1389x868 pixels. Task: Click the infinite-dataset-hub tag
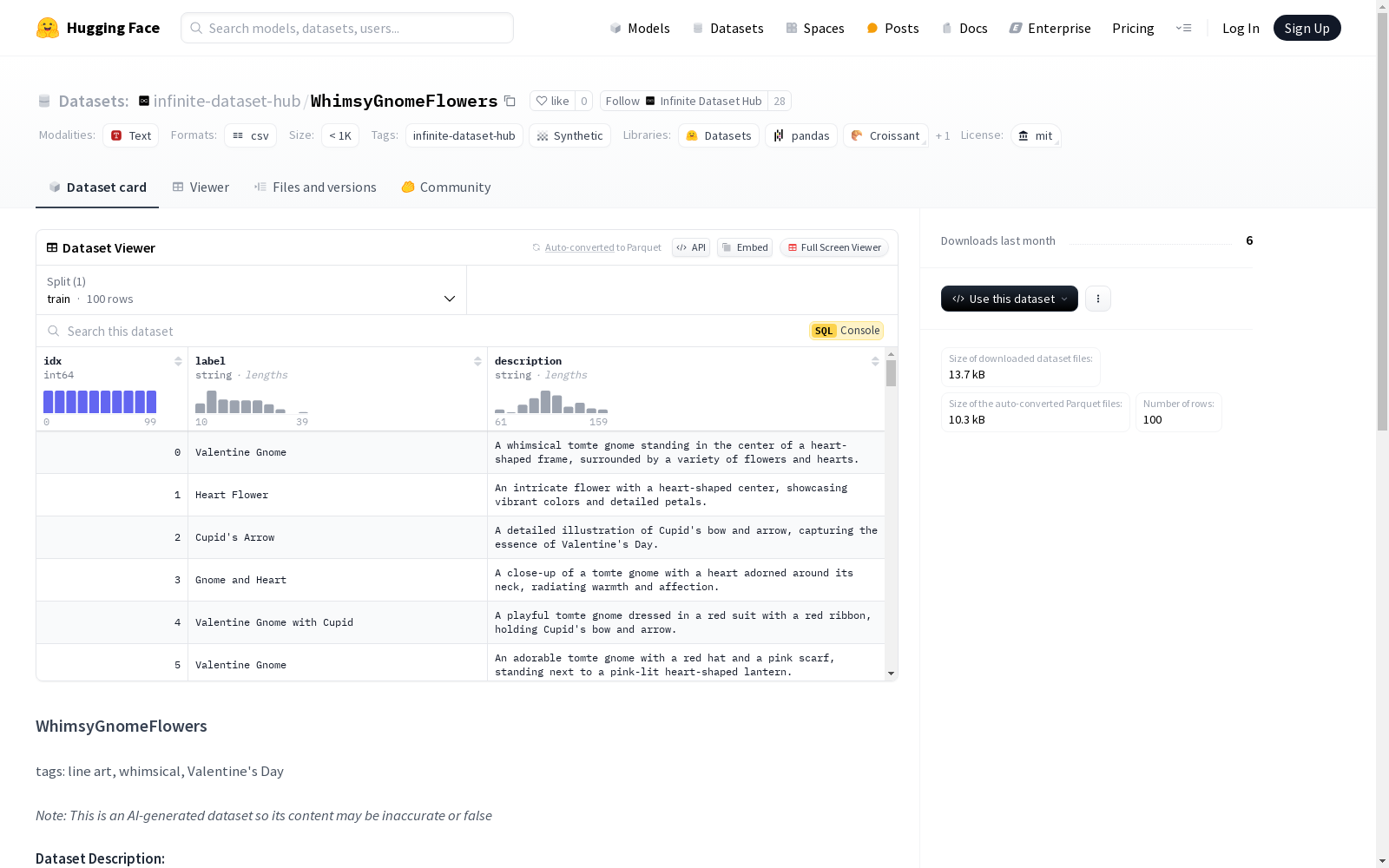pyautogui.click(x=464, y=135)
